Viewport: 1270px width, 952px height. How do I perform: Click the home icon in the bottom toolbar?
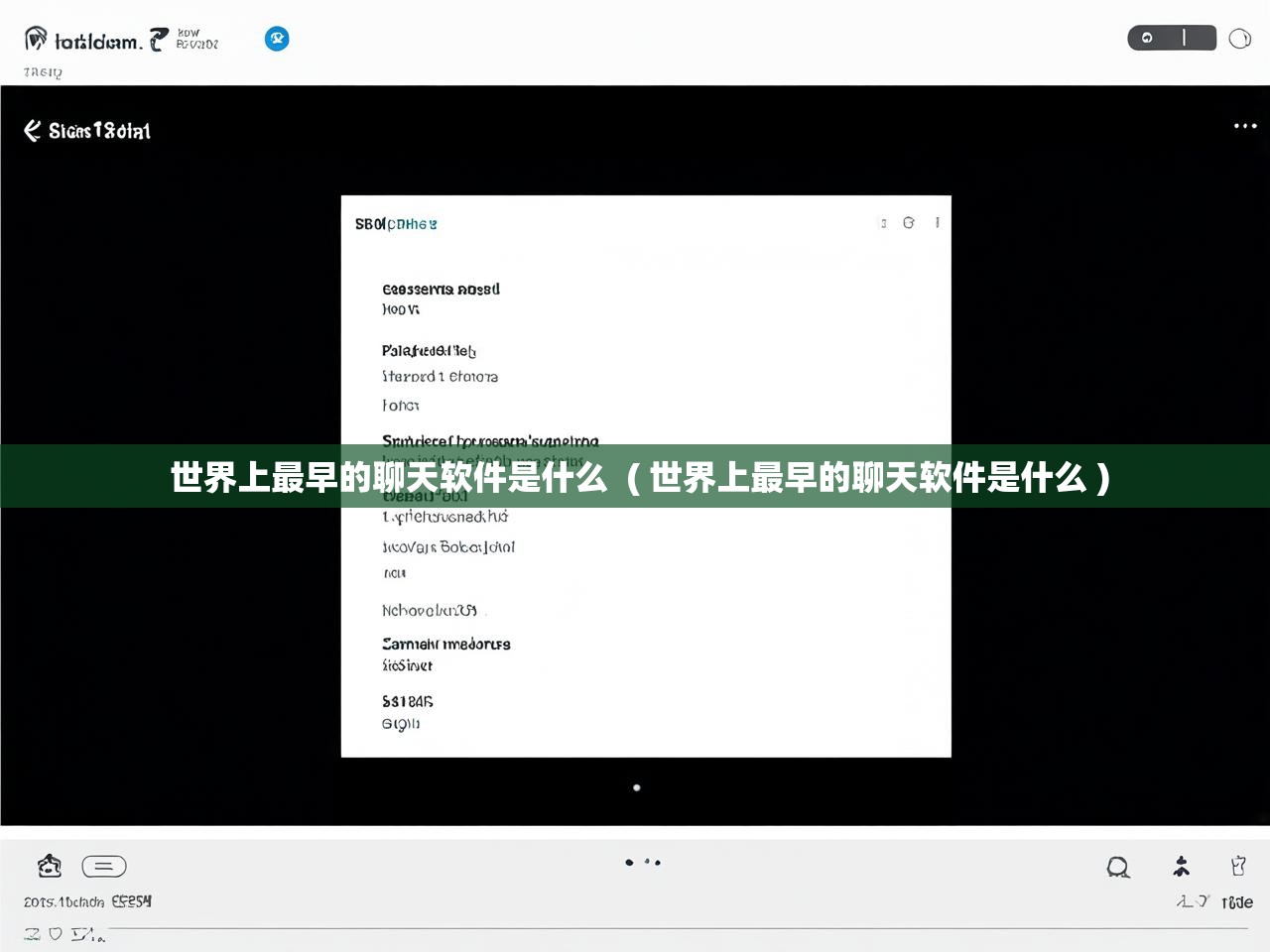point(50,866)
